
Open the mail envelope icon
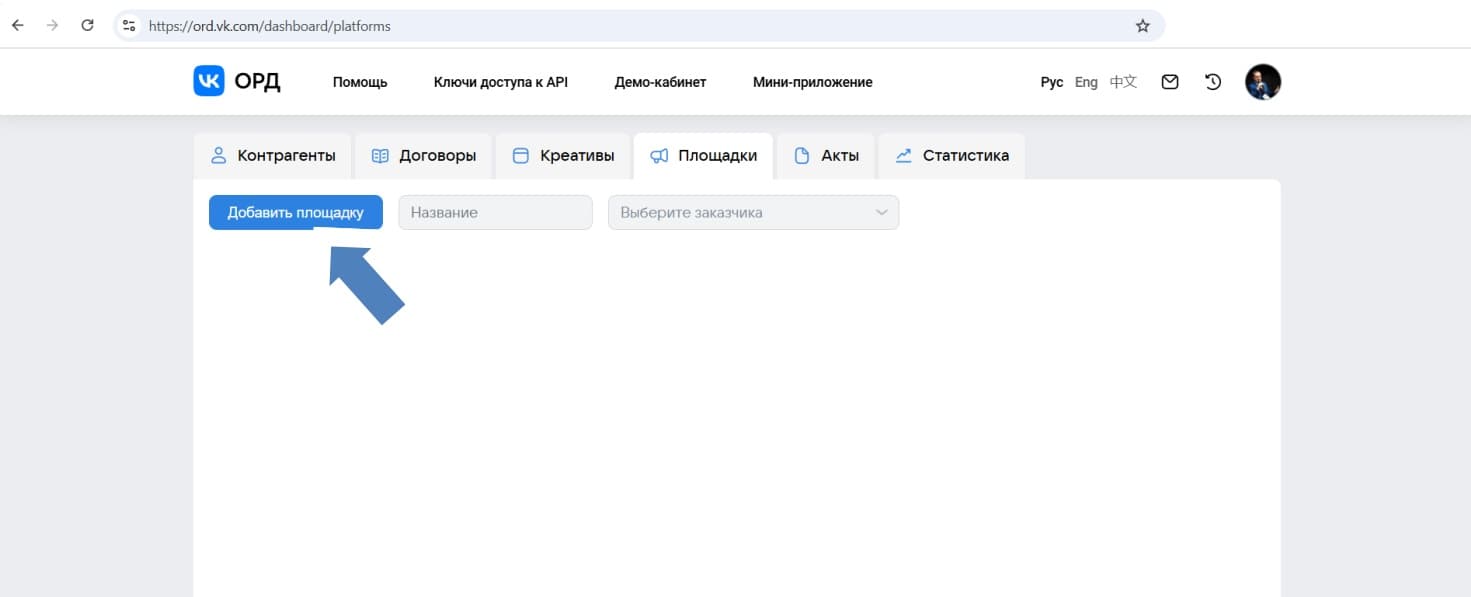(x=1169, y=82)
